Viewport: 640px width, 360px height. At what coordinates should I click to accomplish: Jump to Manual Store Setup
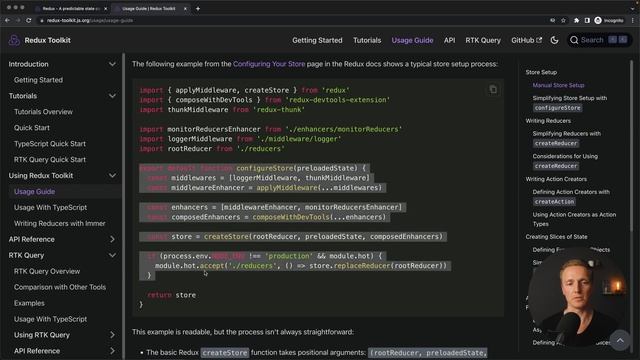point(558,85)
